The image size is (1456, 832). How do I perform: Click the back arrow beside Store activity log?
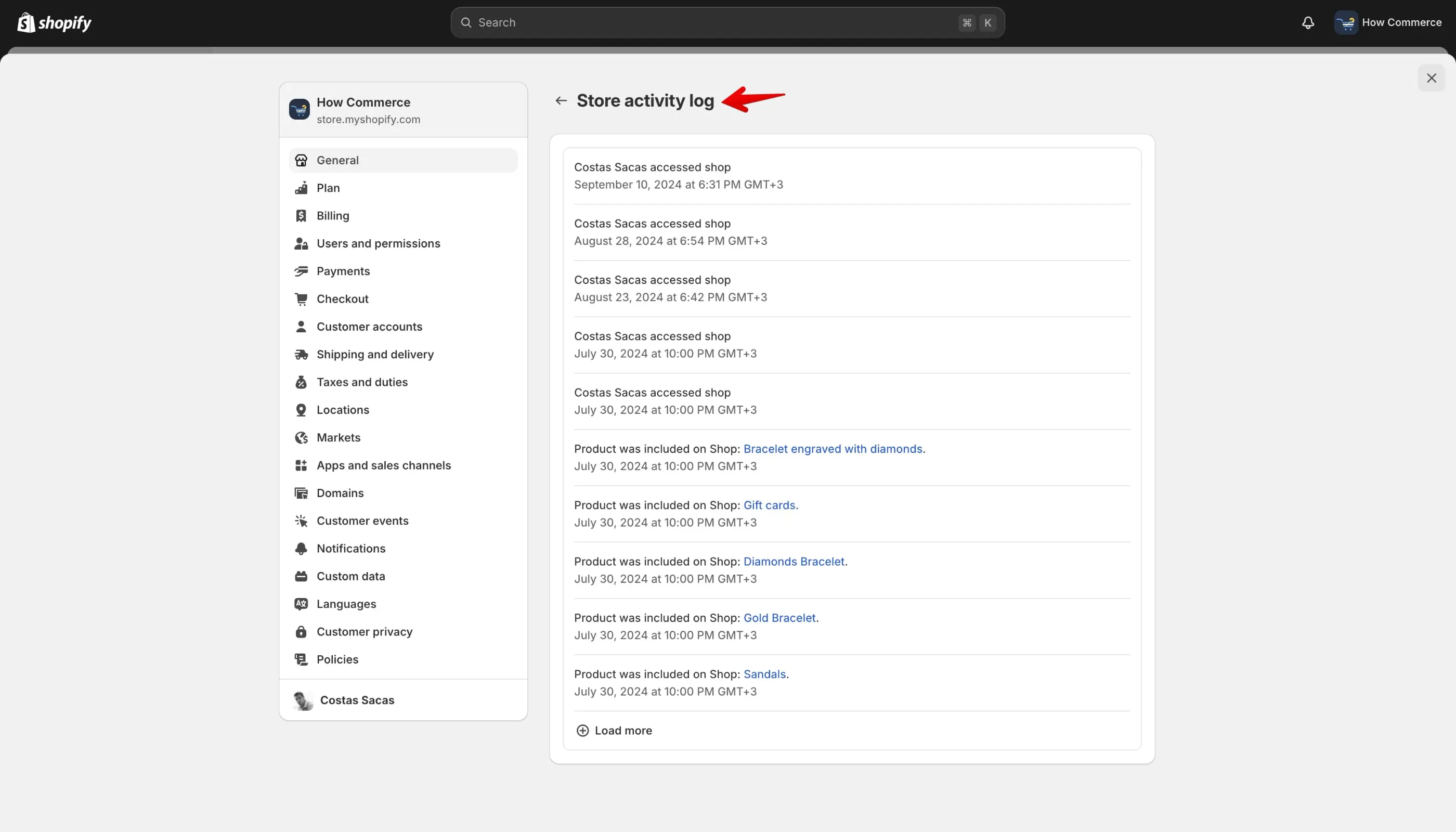click(x=561, y=100)
